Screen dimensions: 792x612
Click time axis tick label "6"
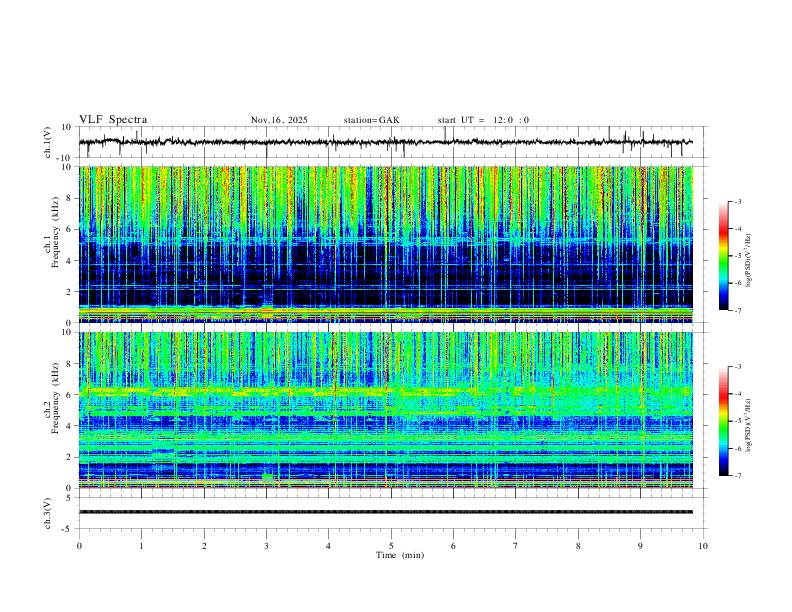453,546
